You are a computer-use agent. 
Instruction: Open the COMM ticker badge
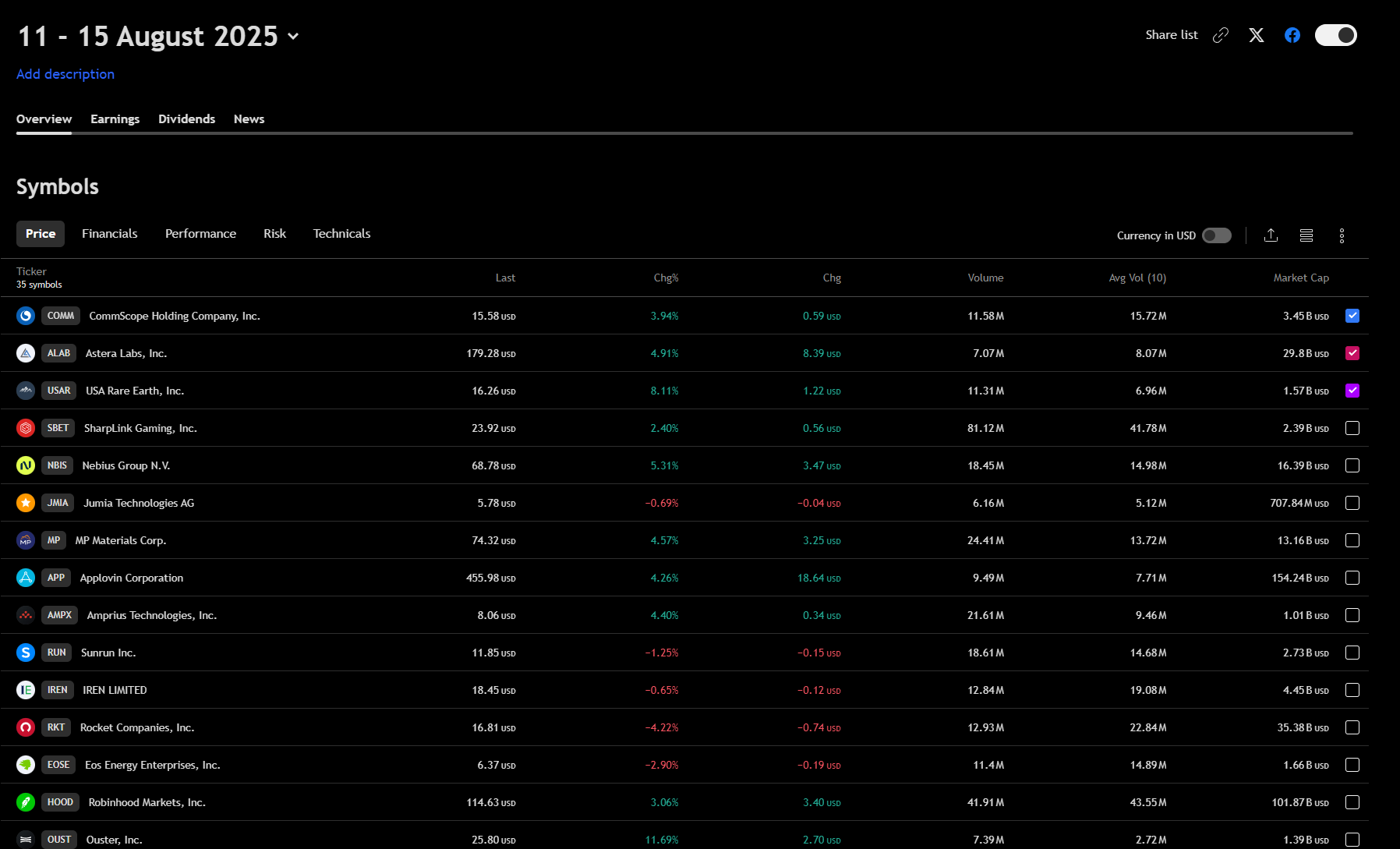click(x=61, y=316)
